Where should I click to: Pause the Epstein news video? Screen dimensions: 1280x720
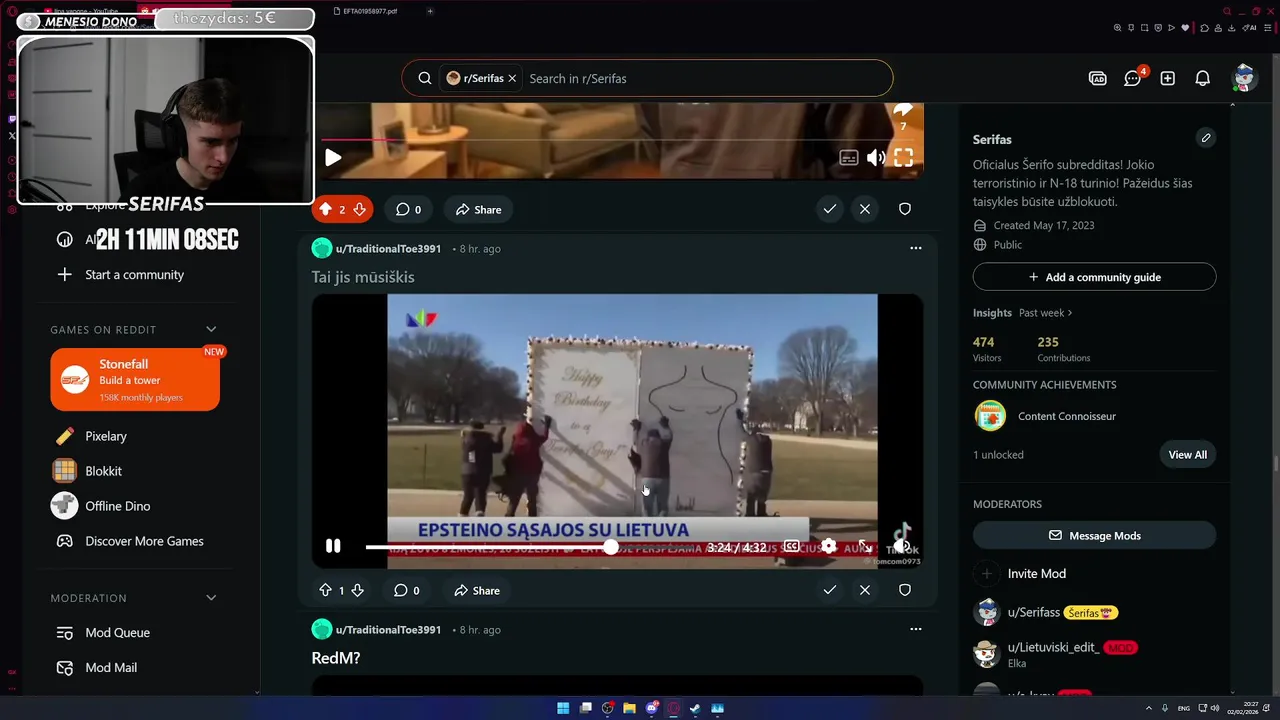point(333,546)
